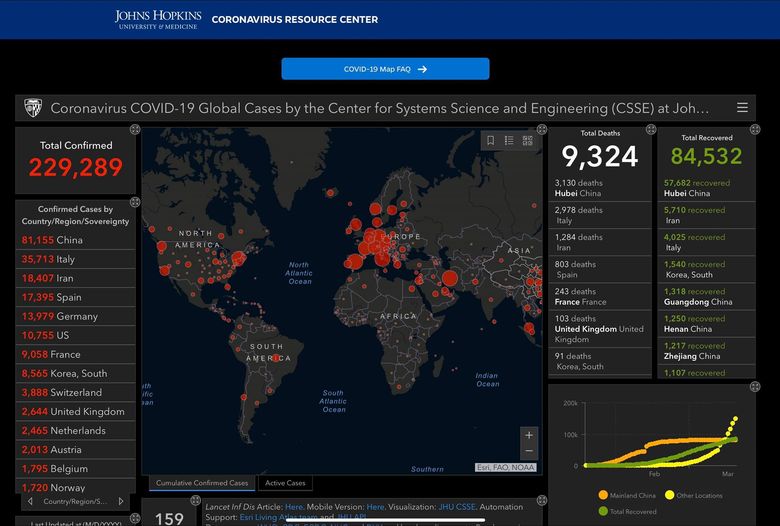Select 35,713 Italy in country list
The height and width of the screenshot is (526, 780).
[75, 259]
